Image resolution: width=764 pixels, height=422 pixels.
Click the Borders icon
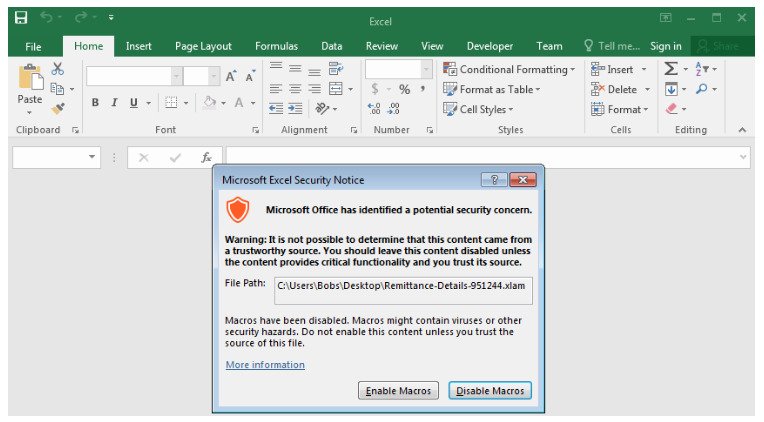click(171, 103)
